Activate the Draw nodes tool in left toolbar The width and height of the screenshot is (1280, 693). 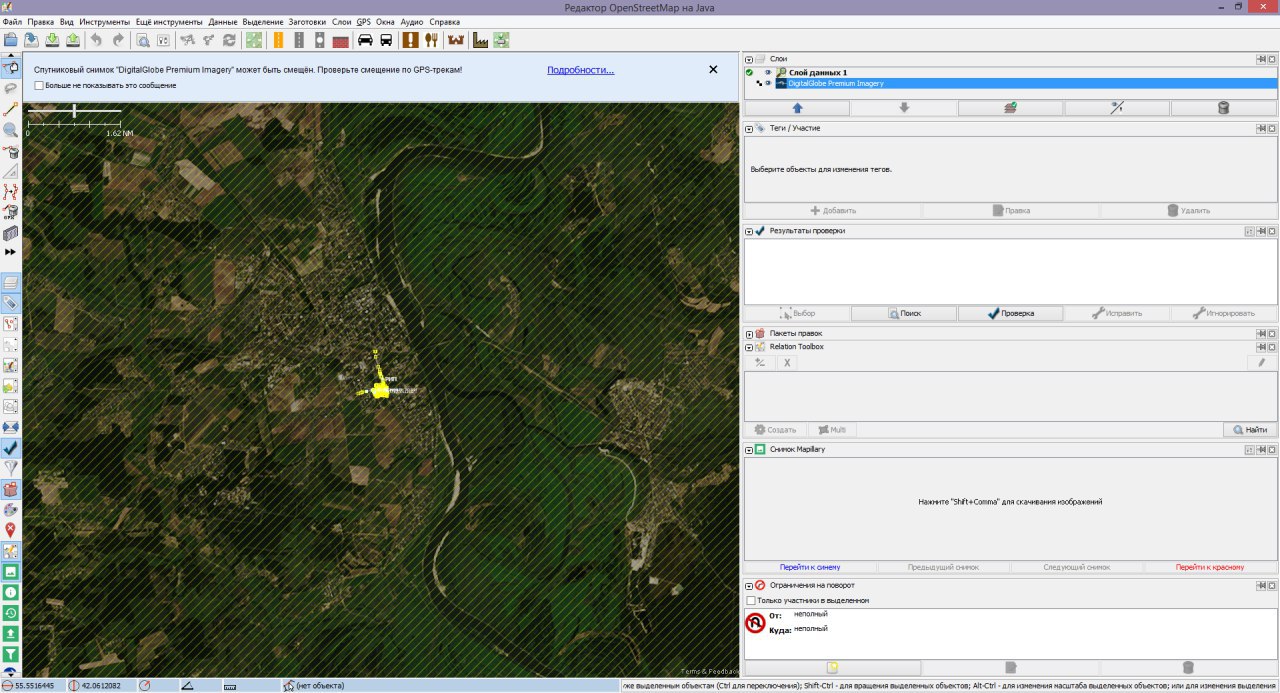pyautogui.click(x=11, y=109)
